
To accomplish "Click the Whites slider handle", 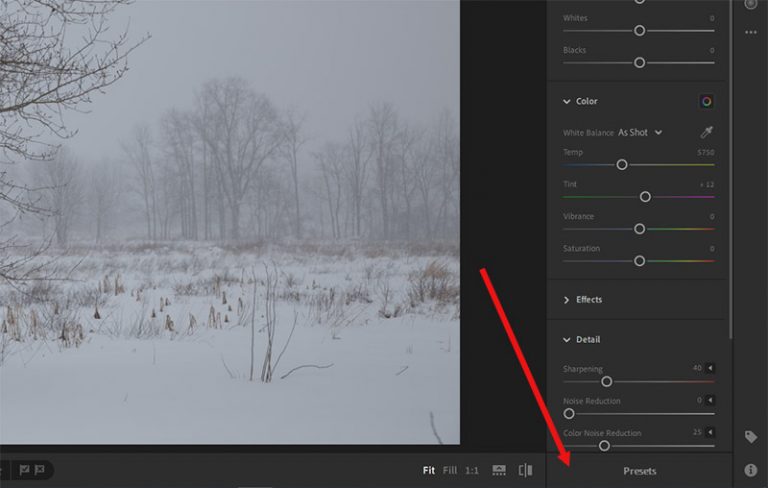I will [639, 30].
